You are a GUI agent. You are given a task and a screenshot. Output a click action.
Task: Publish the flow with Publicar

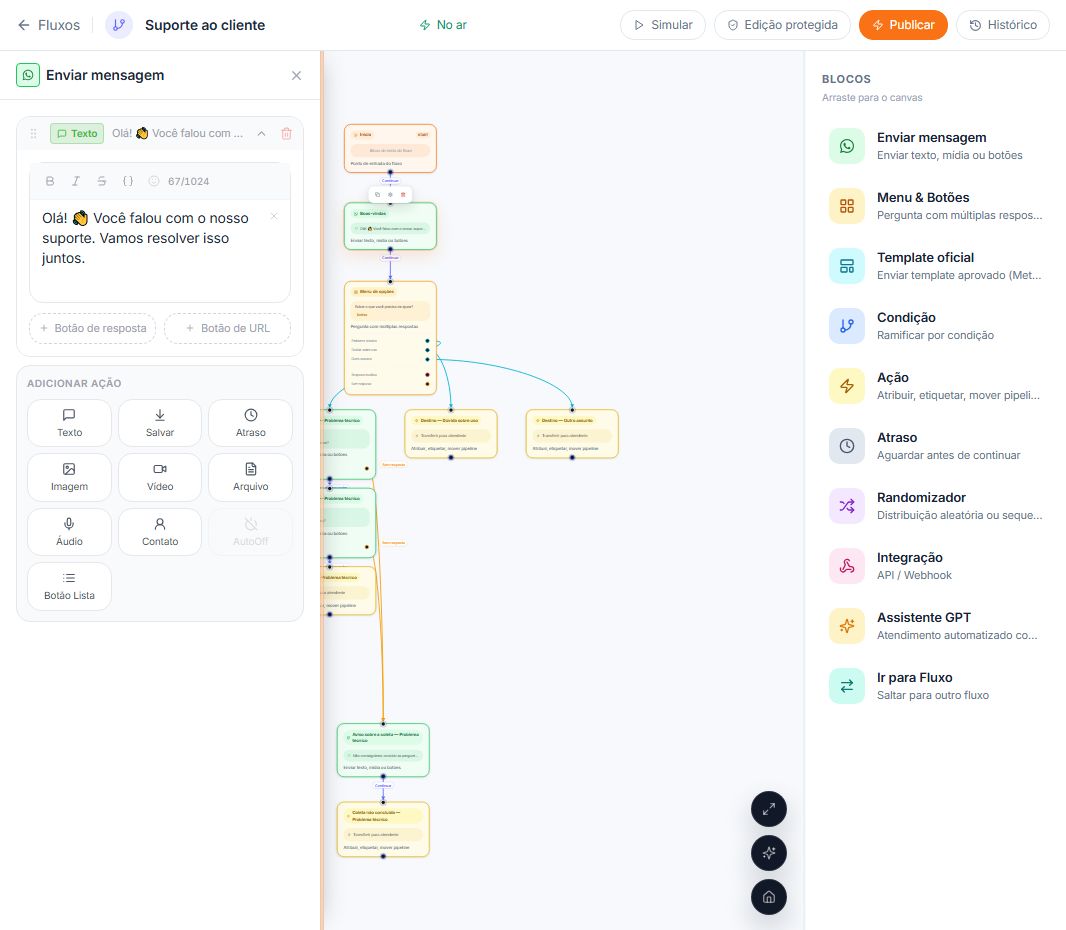(x=903, y=25)
